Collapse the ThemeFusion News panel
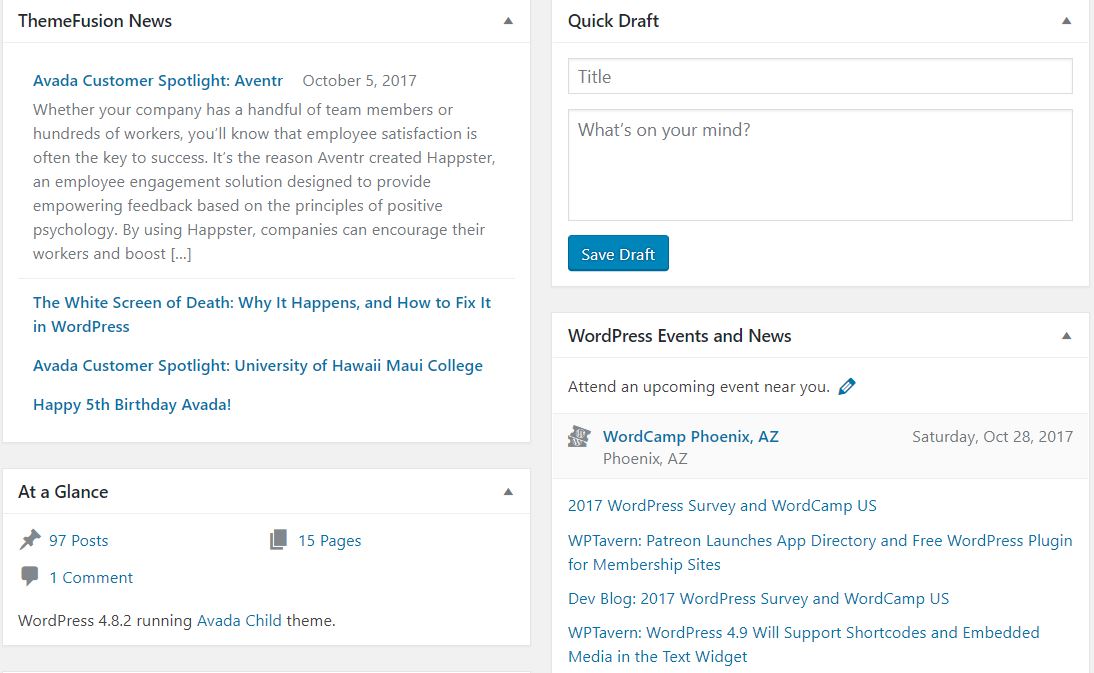 point(508,20)
